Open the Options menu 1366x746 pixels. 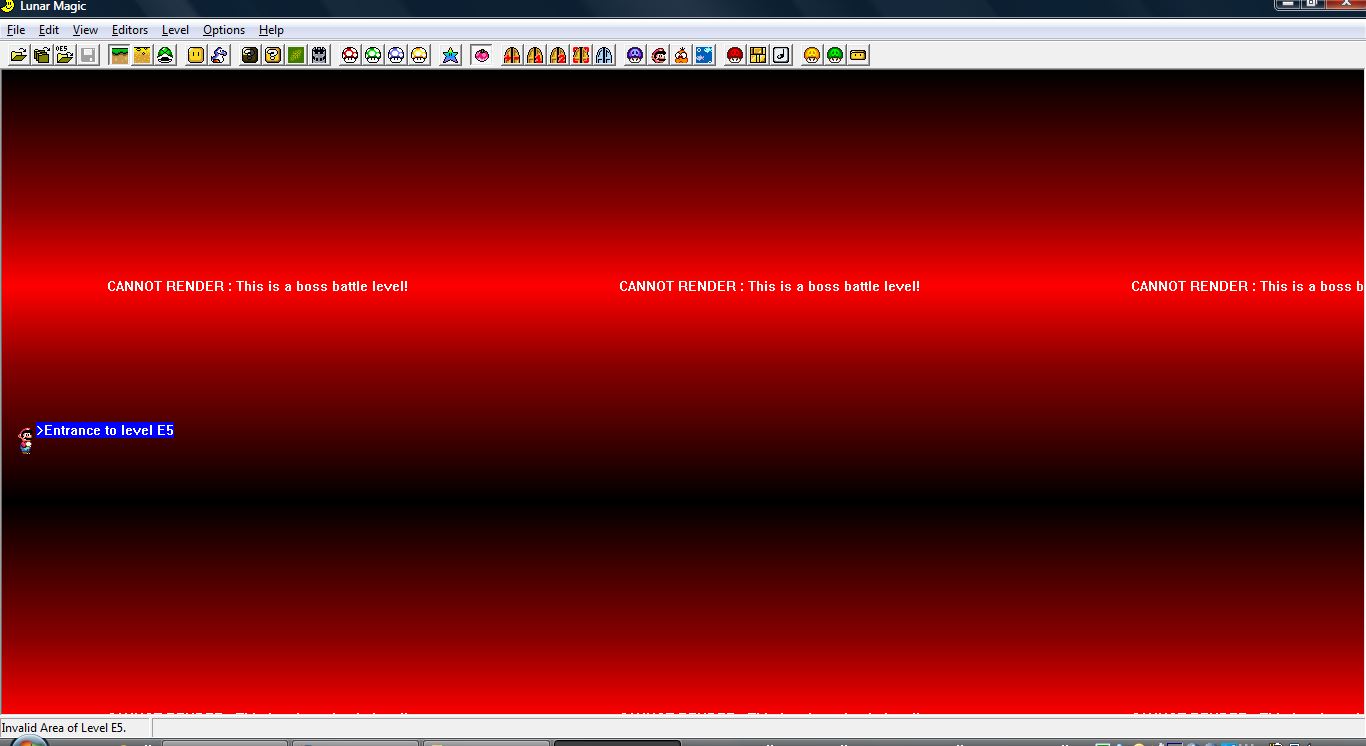coord(224,30)
